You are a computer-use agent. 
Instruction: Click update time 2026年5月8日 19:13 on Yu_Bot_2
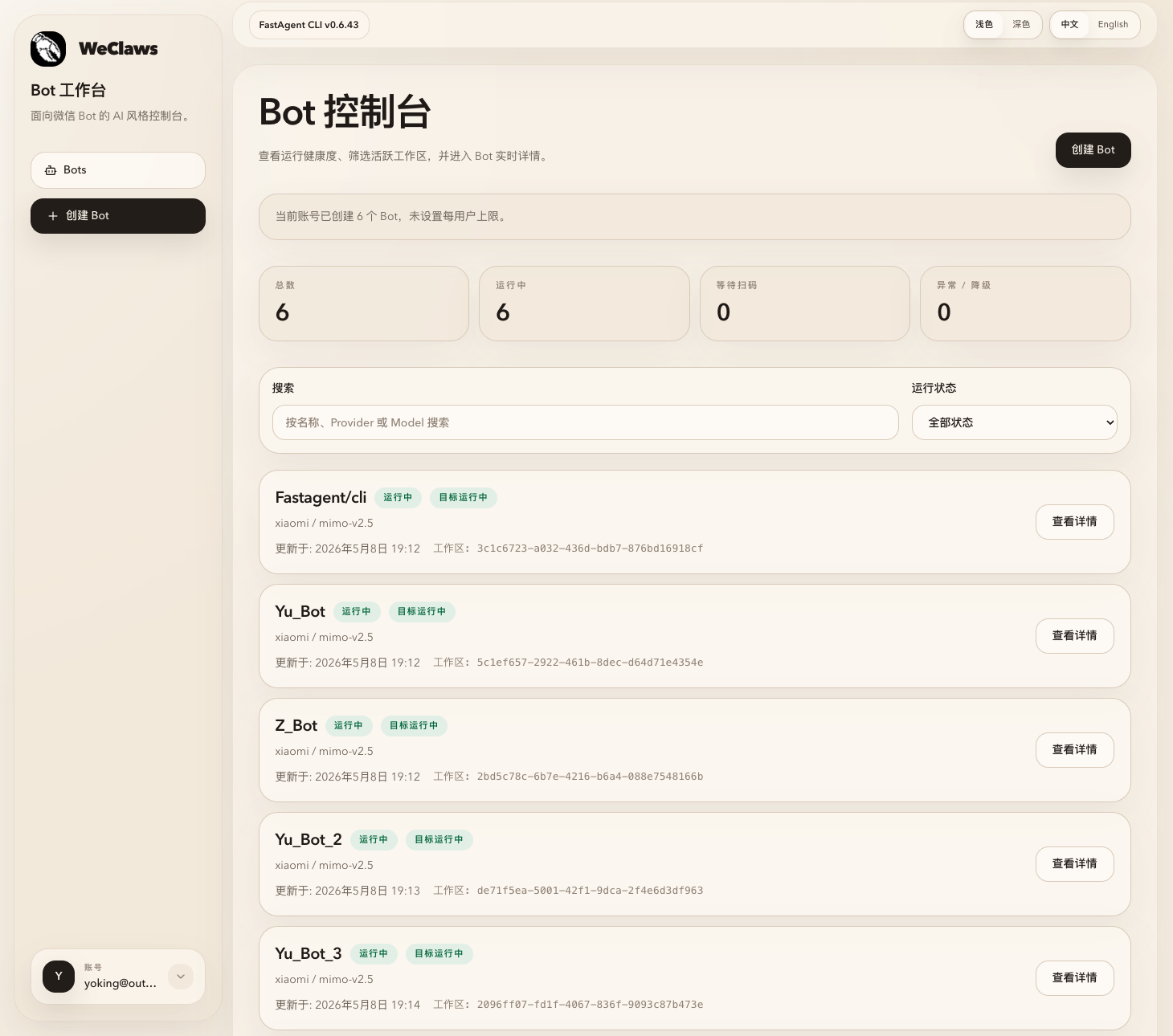(367, 891)
